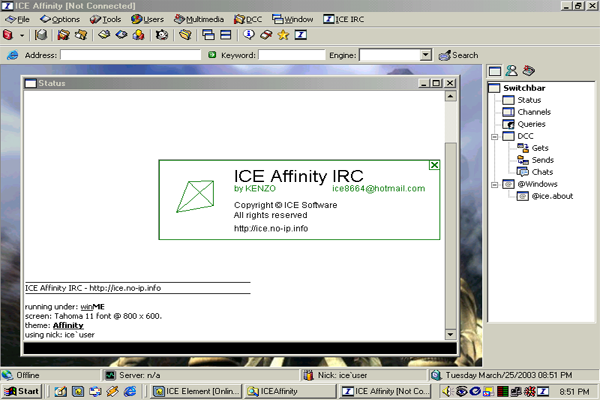This screenshot has height=400, width=600.
Task: Switch to ICEAffinity folder taskbar button
Action: tap(290, 391)
